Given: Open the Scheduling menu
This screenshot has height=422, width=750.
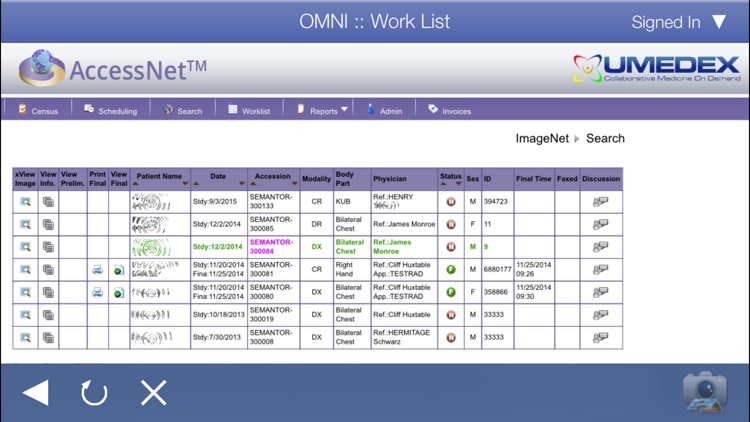Looking at the screenshot, I should pyautogui.click(x=110, y=111).
